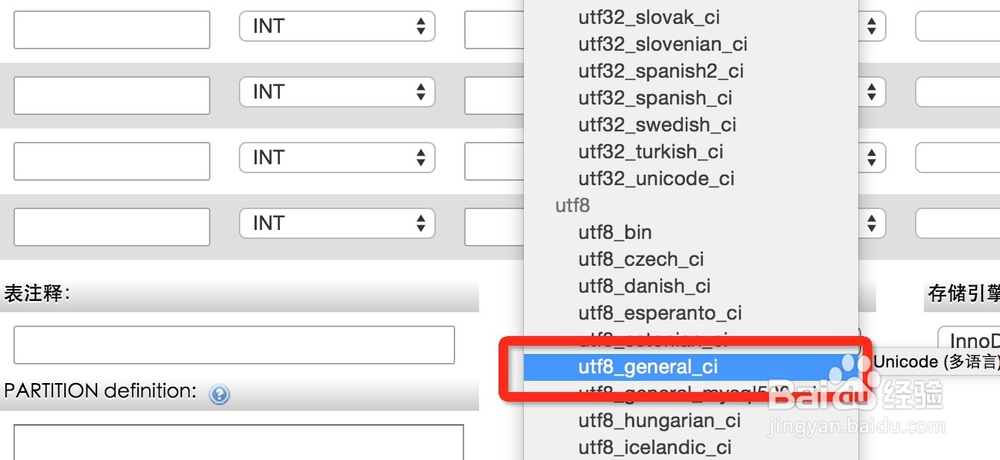Select utf8_general_ci collation

point(648,367)
